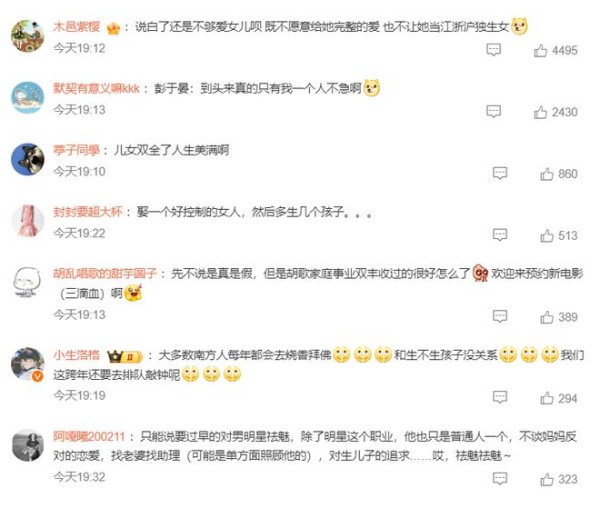The height and width of the screenshot is (508, 600).
Task: Reply to the 封封要超大杯 comment
Action: (x=500, y=235)
